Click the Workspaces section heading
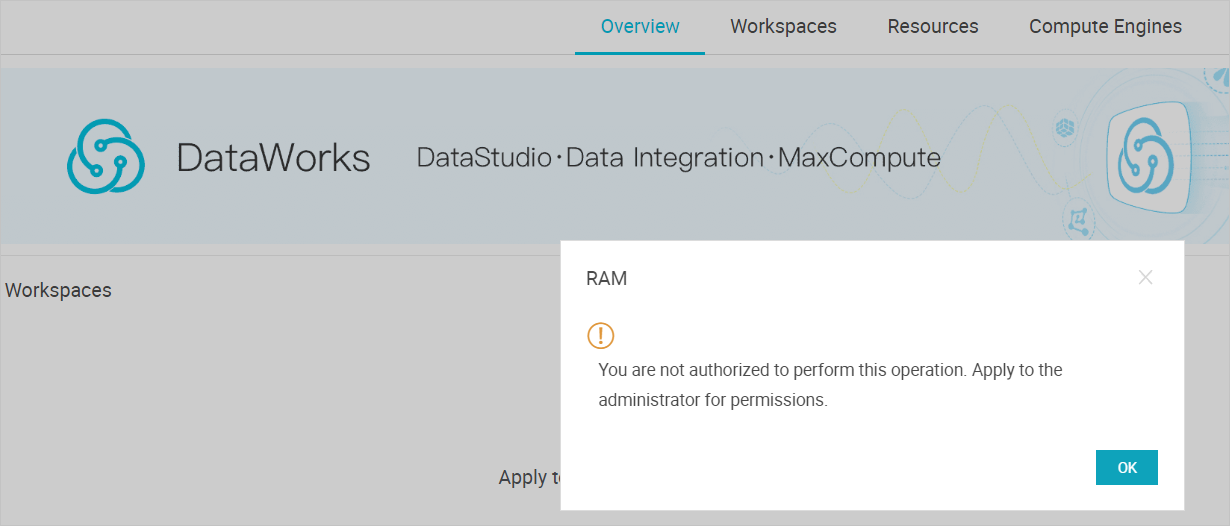This screenshot has width=1230, height=526. coord(58,290)
